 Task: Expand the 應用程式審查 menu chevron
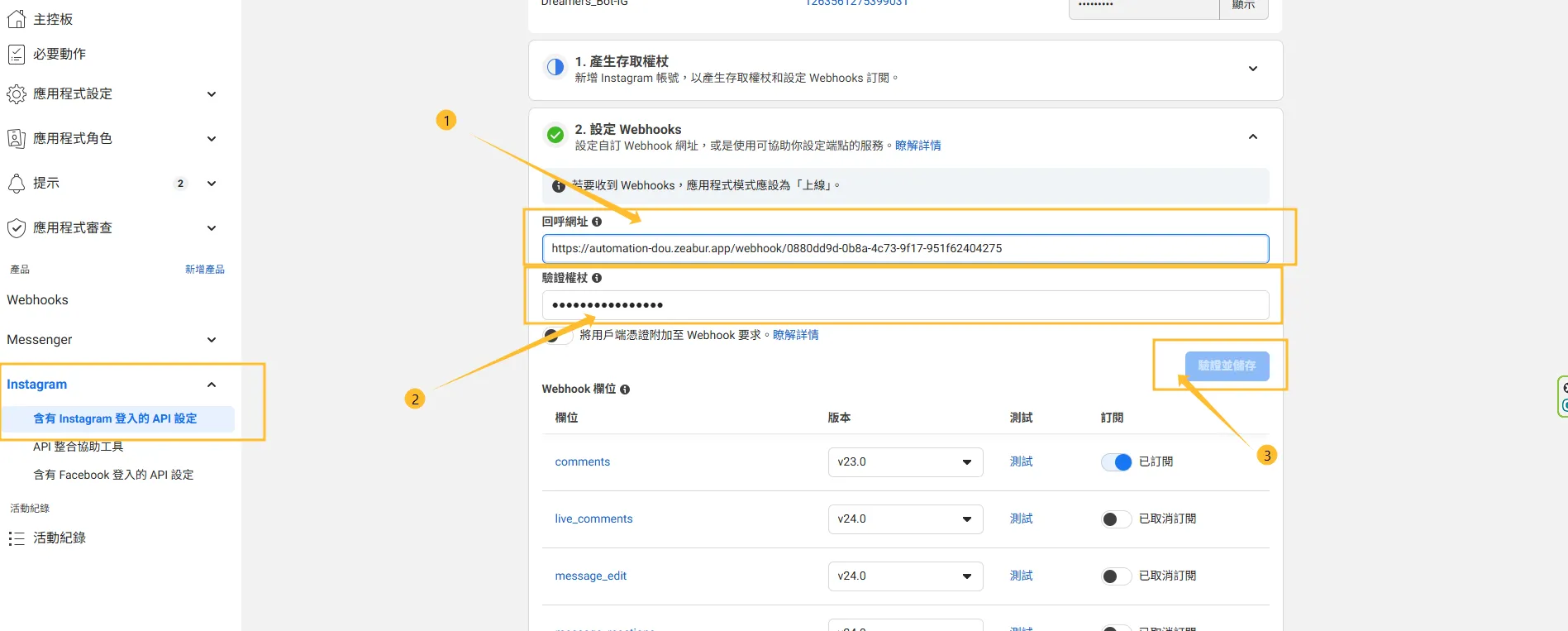(212, 228)
